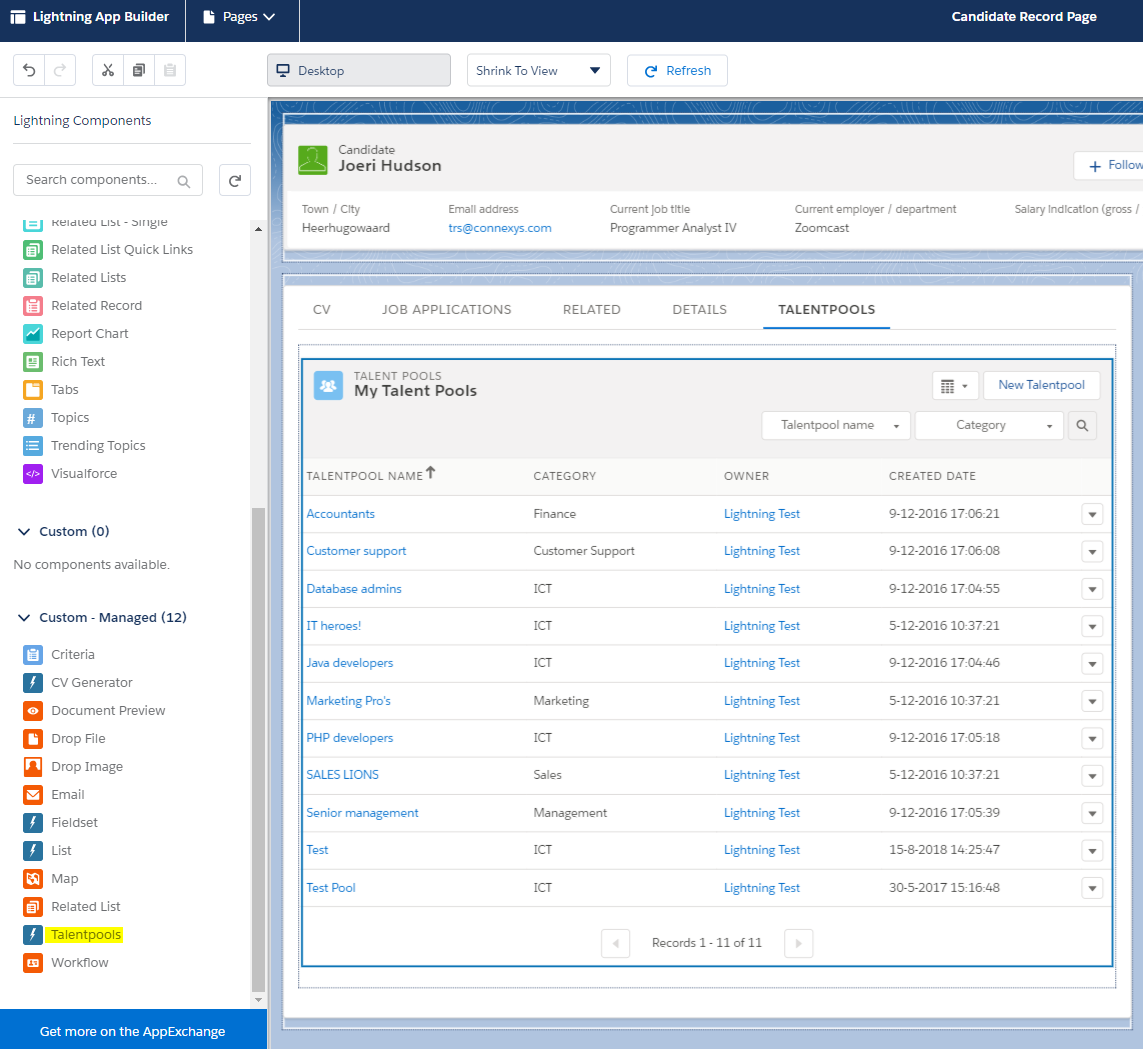Viewport: 1143px width, 1049px height.
Task: Collapse the Custom (0) section
Action: (24, 532)
